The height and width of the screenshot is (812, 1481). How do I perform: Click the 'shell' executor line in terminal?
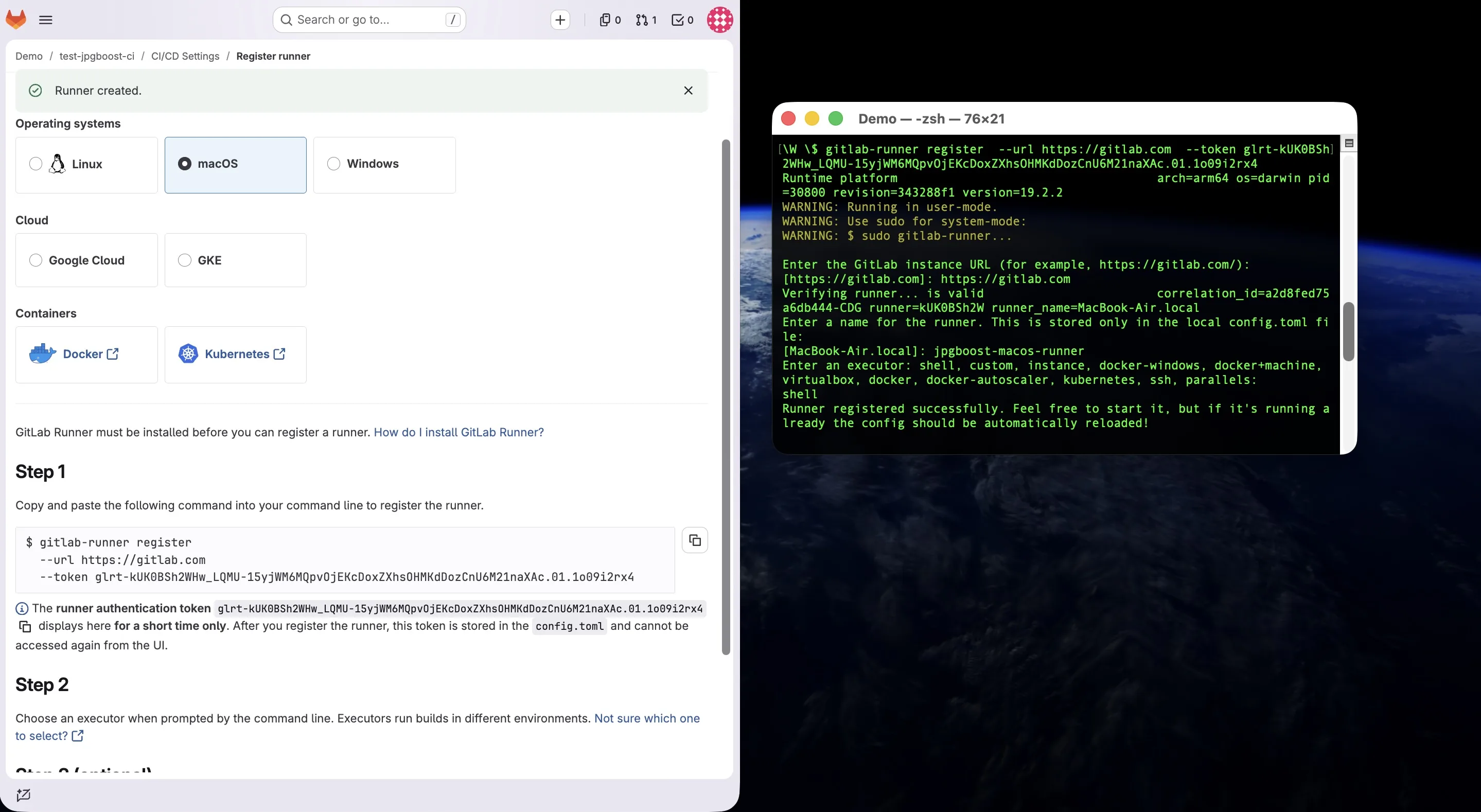pos(800,394)
